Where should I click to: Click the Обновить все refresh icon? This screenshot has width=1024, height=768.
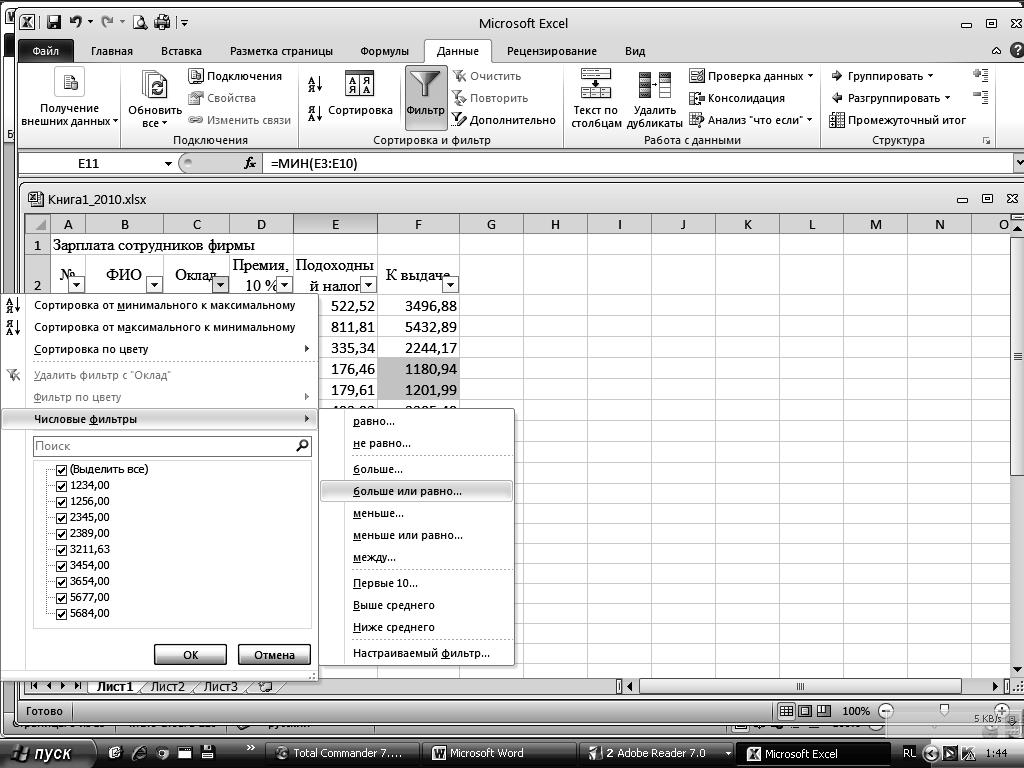[x=155, y=85]
